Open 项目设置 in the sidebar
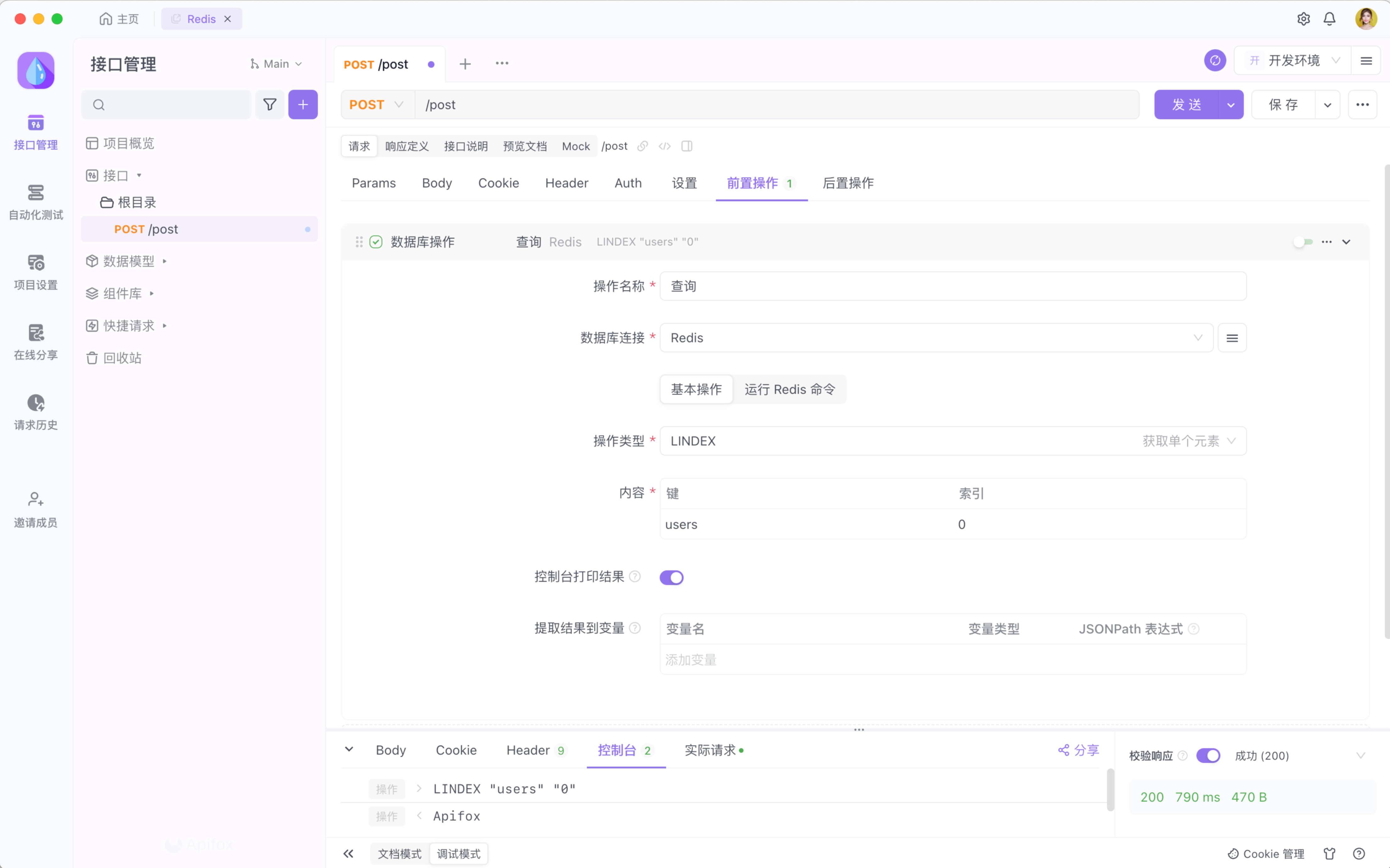Viewport: 1390px width, 868px height. [36, 272]
